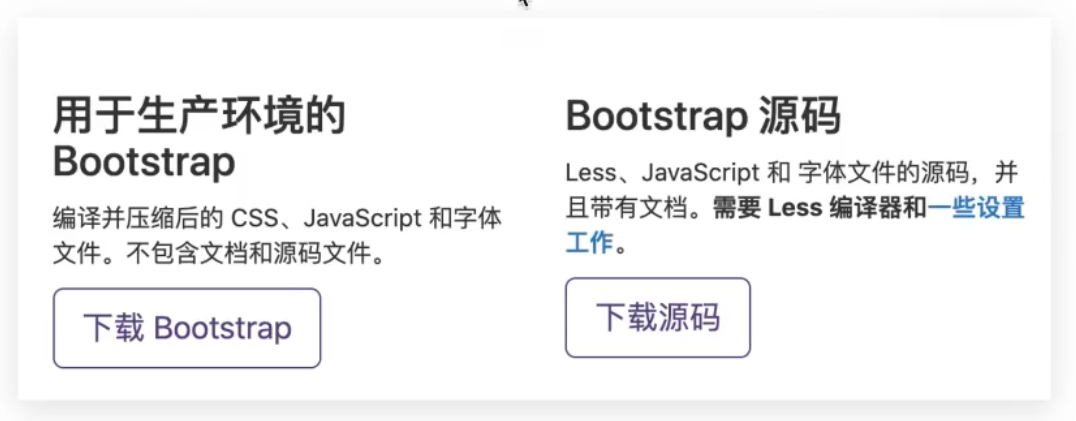Click the bold text 需要 Less 编译器和
The width and height of the screenshot is (1076, 421).
(820, 208)
